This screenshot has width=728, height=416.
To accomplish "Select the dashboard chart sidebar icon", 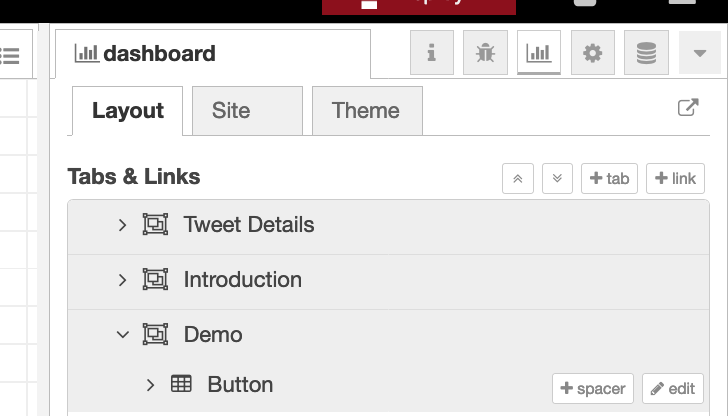I will click(x=539, y=53).
